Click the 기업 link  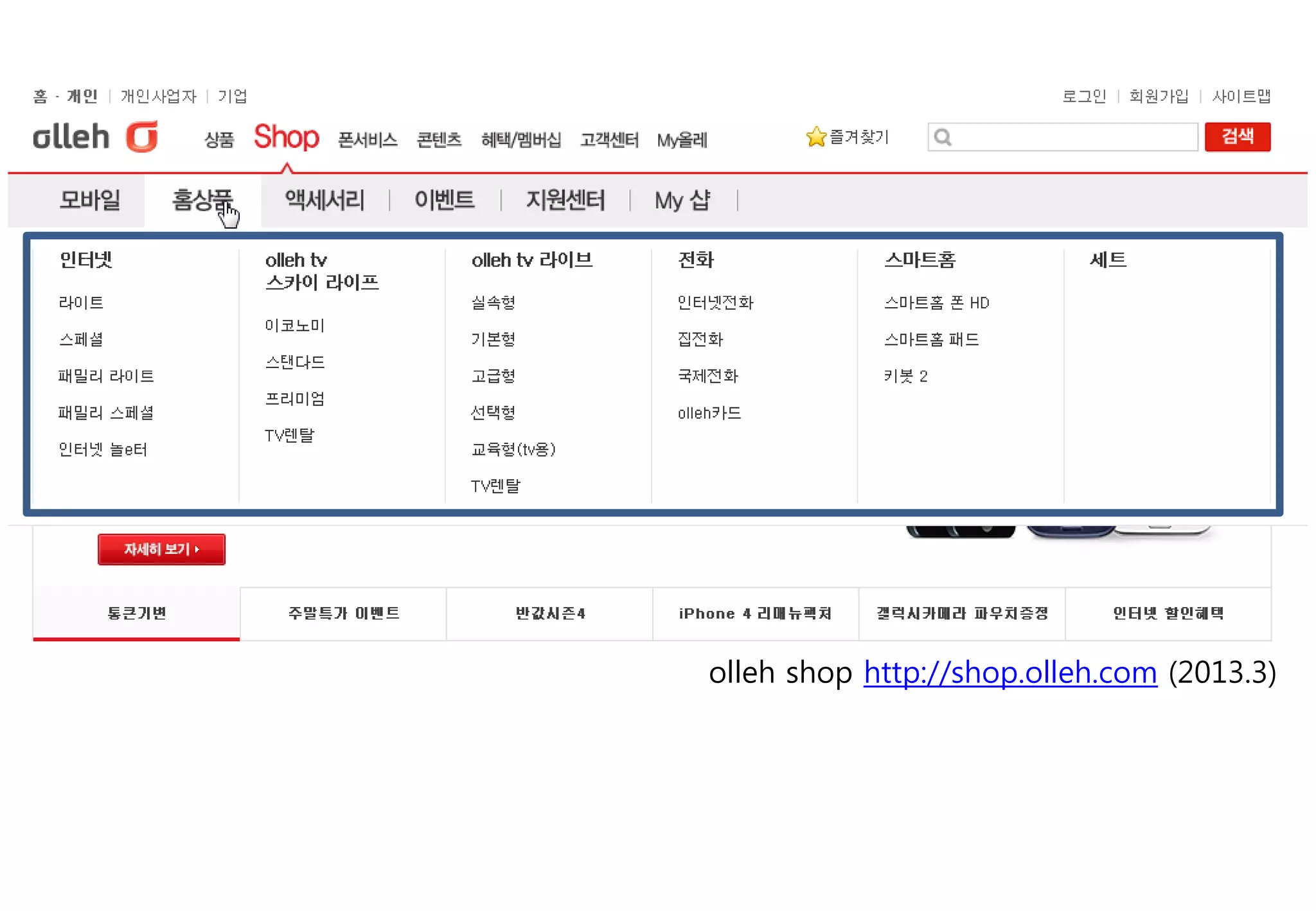233,96
